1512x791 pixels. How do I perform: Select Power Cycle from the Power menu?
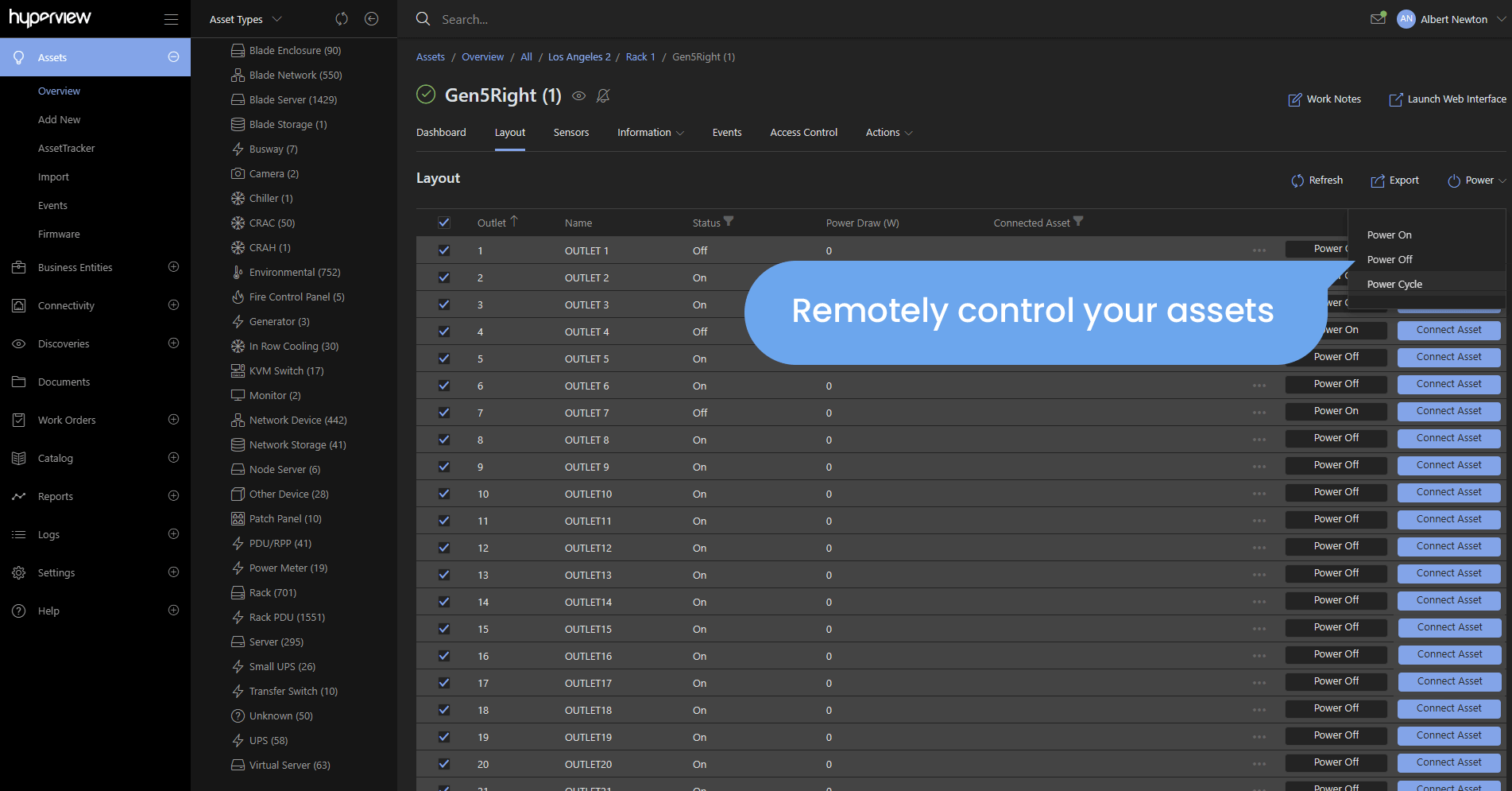(1394, 285)
